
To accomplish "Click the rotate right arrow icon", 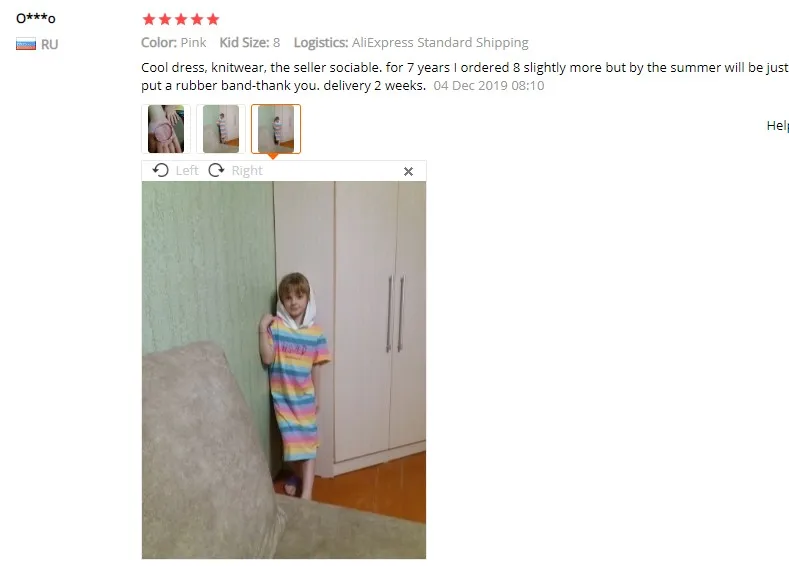I will click(216, 171).
